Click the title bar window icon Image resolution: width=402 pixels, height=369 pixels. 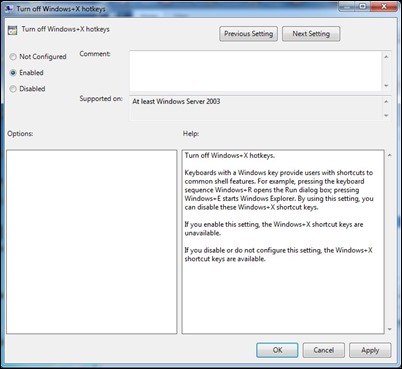coord(9,8)
